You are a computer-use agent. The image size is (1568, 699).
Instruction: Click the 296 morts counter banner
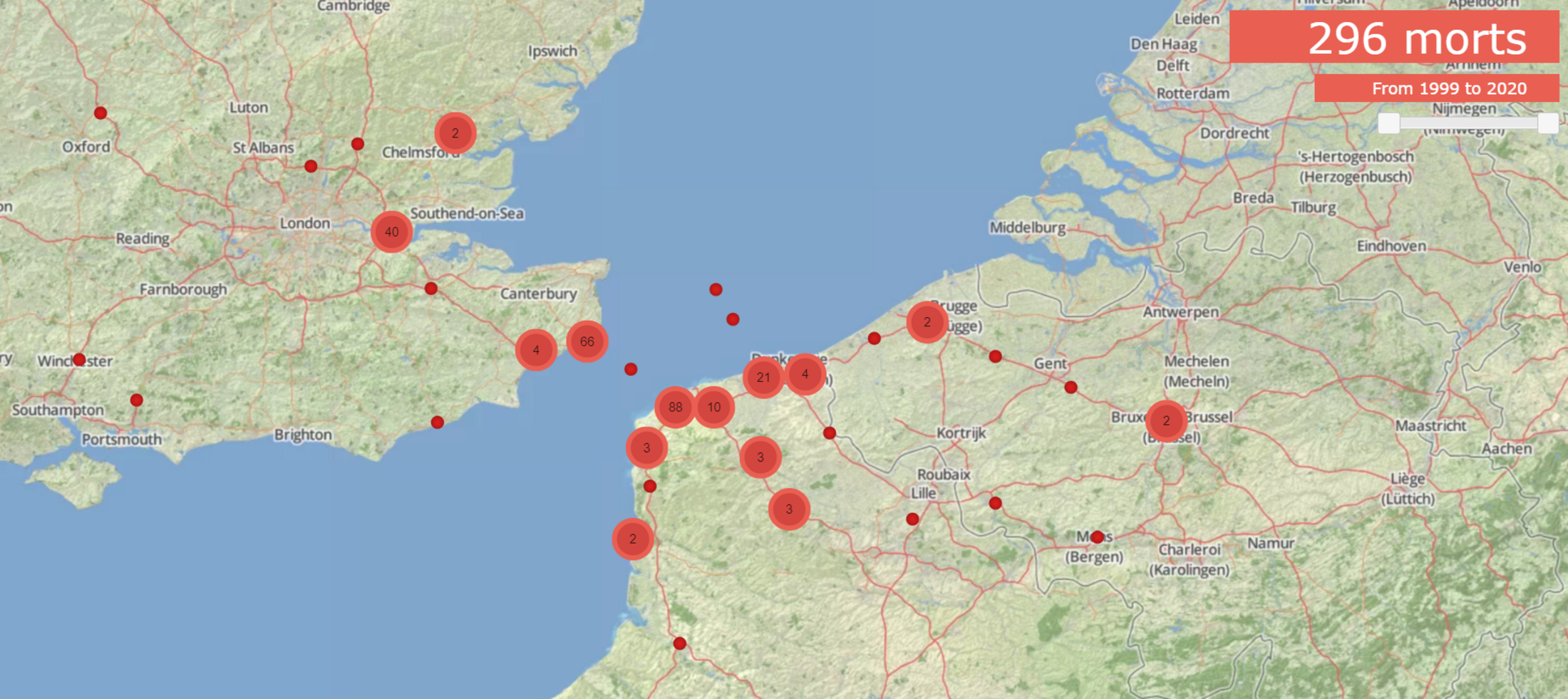[x=1394, y=37]
